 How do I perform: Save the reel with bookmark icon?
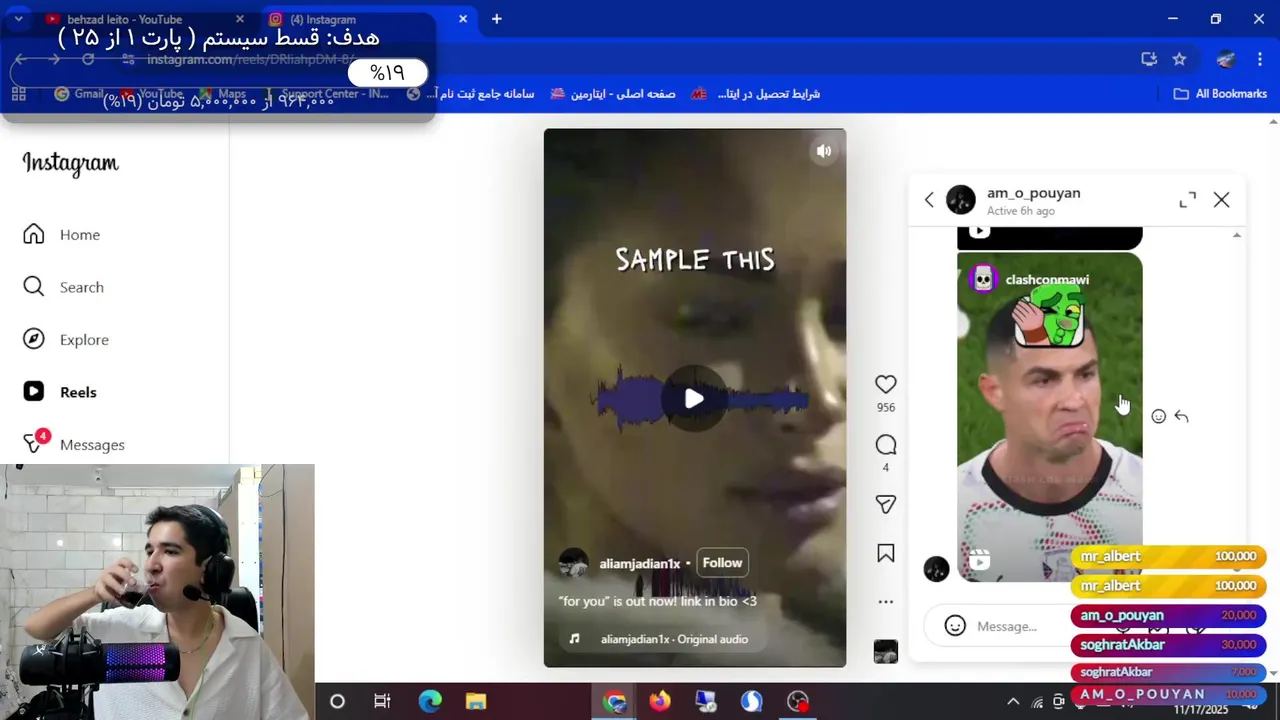click(885, 553)
